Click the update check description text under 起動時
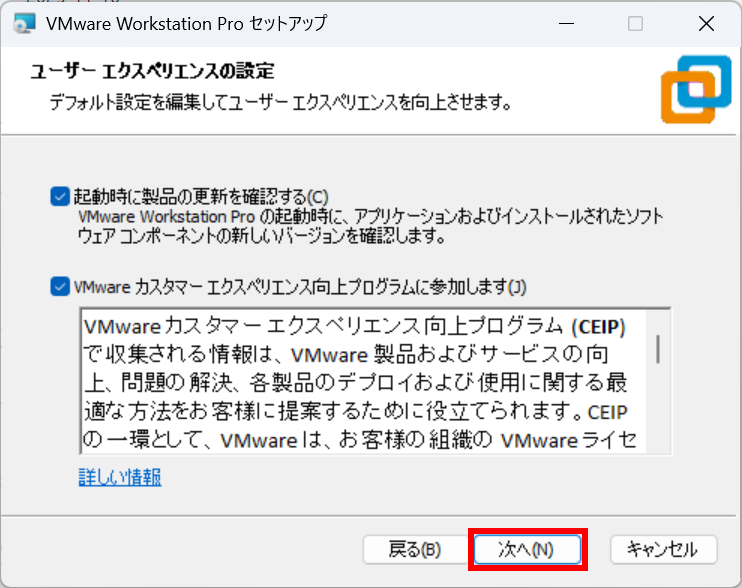 click(371, 226)
